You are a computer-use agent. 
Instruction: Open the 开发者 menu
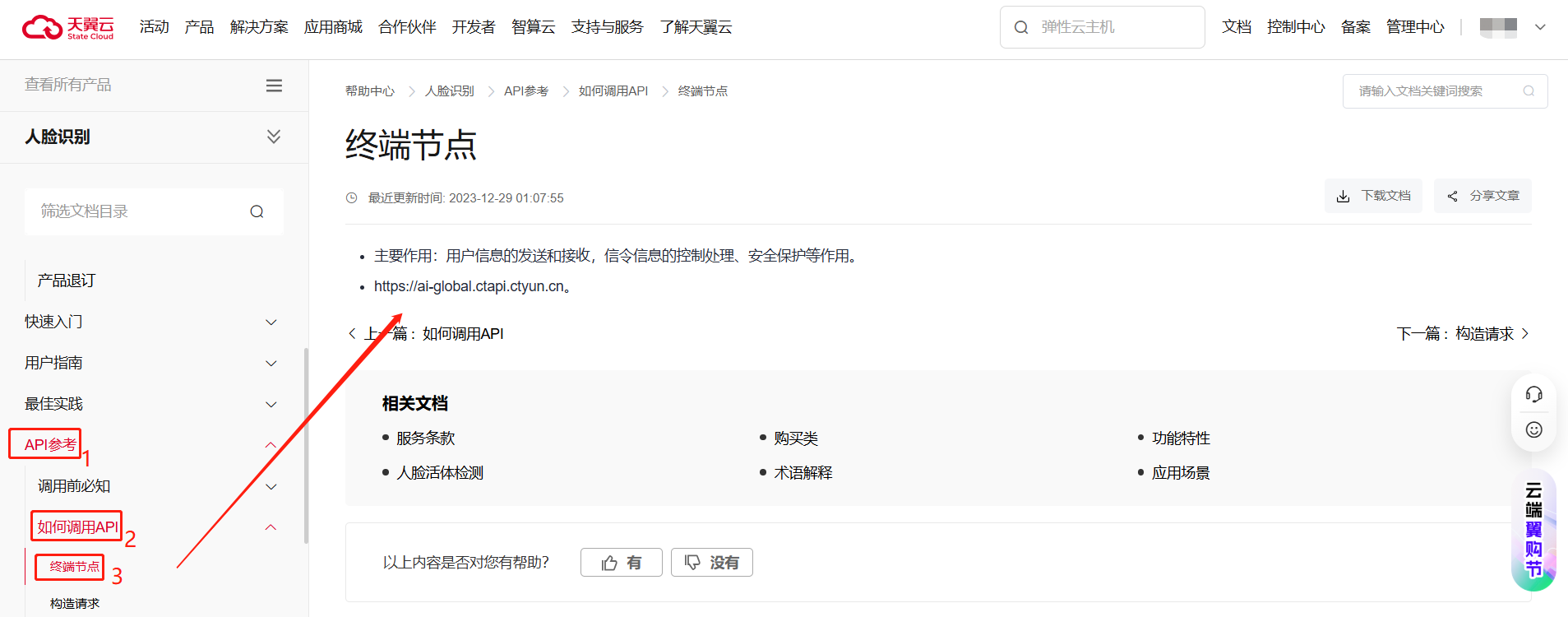click(x=474, y=27)
